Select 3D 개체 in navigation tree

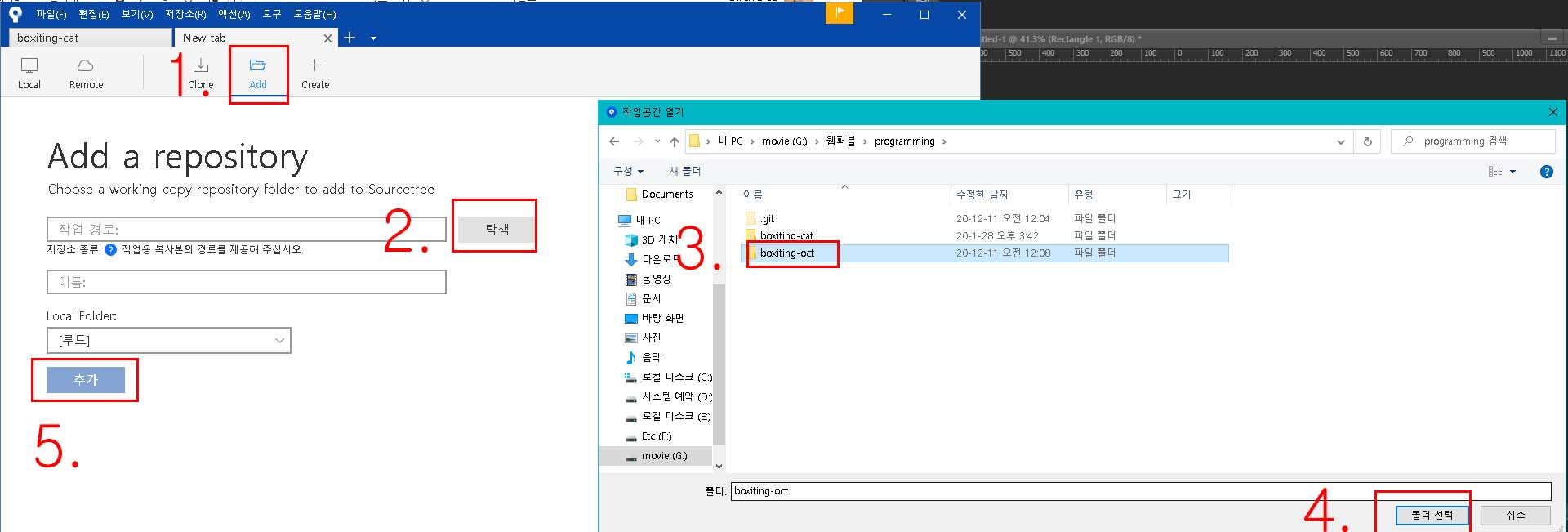click(652, 239)
